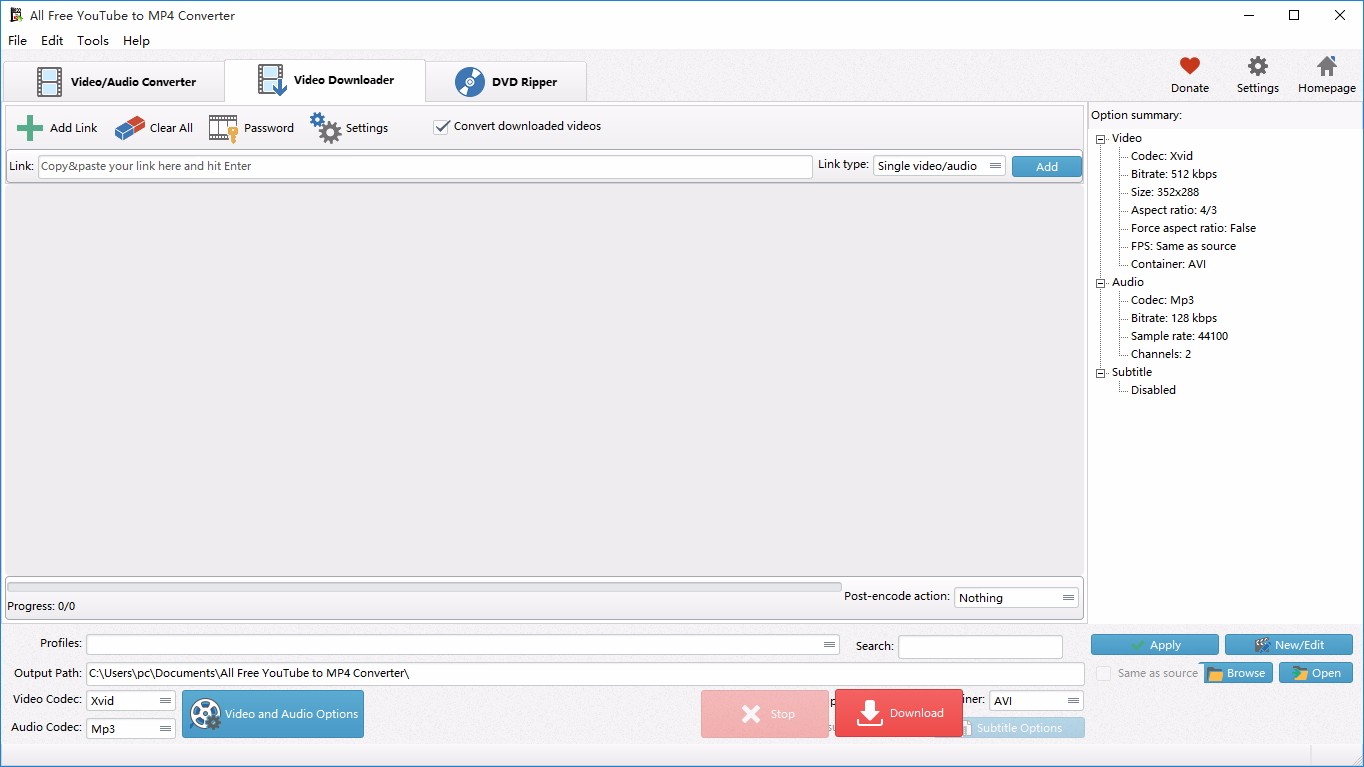The width and height of the screenshot is (1364, 767).
Task: Click the Open folder button
Action: (1316, 673)
